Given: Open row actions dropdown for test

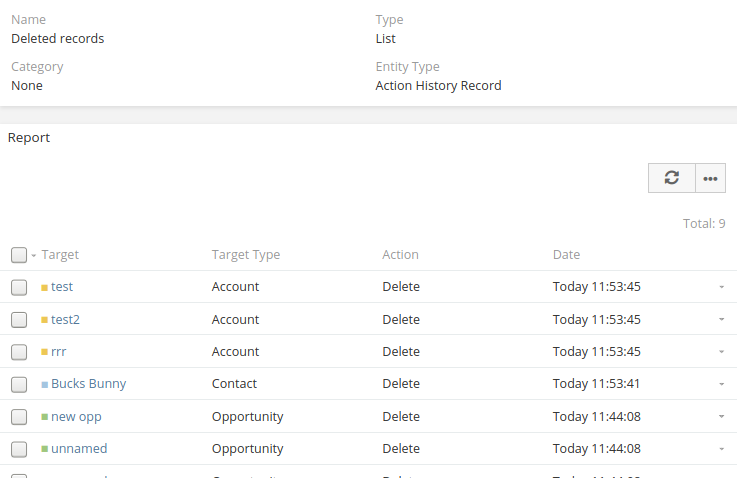Looking at the screenshot, I should (x=721, y=287).
